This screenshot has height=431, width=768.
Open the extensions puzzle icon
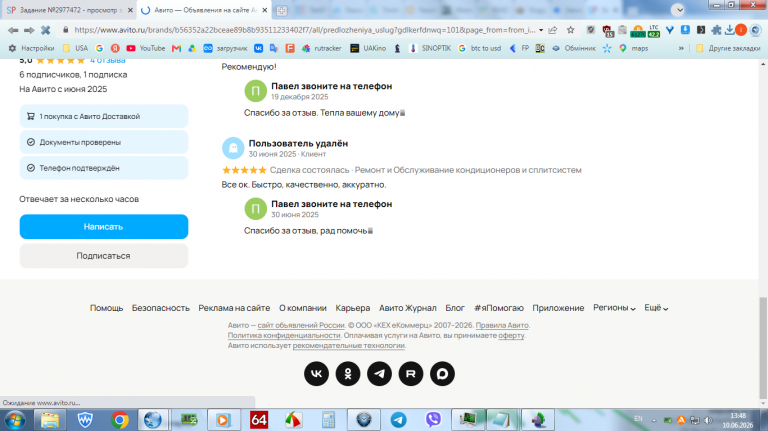(x=716, y=30)
